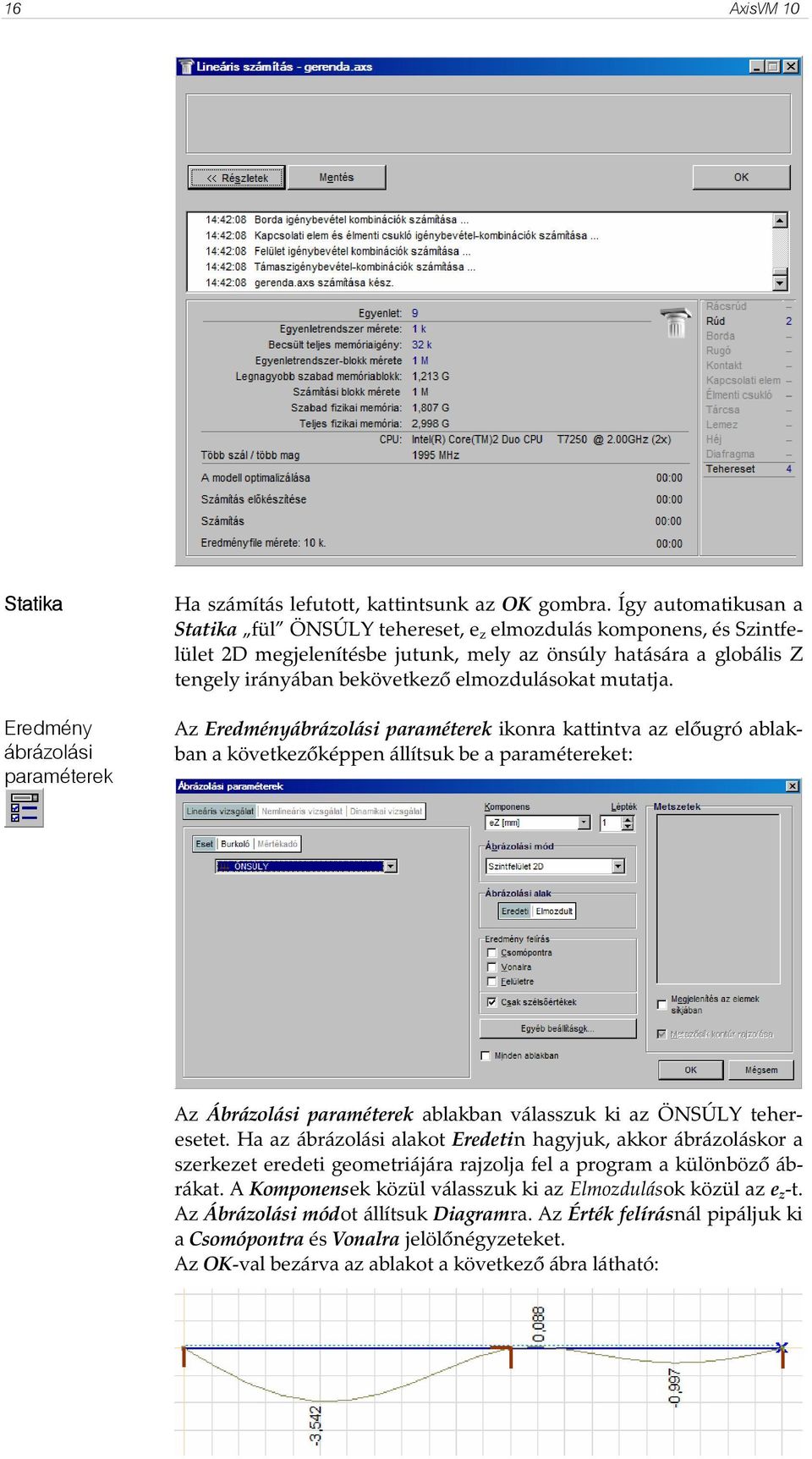The height and width of the screenshot is (1459, 812).
Task: Click the log list scroll-down arrow
Action: pyautogui.click(x=781, y=283)
